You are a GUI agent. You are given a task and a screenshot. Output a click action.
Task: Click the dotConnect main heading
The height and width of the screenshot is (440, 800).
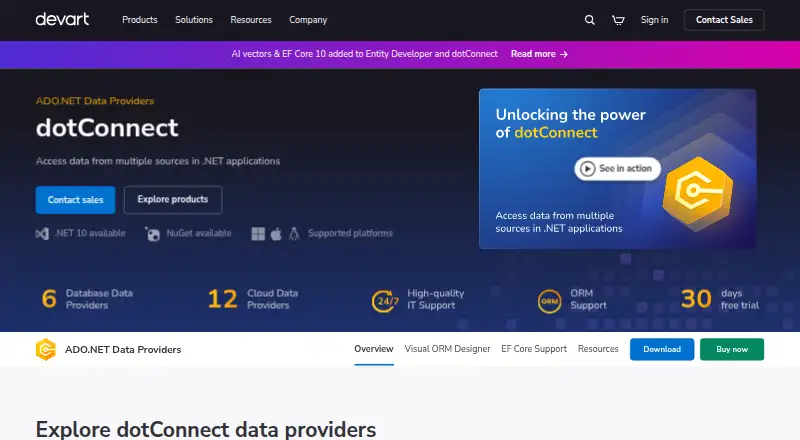[x=107, y=128]
